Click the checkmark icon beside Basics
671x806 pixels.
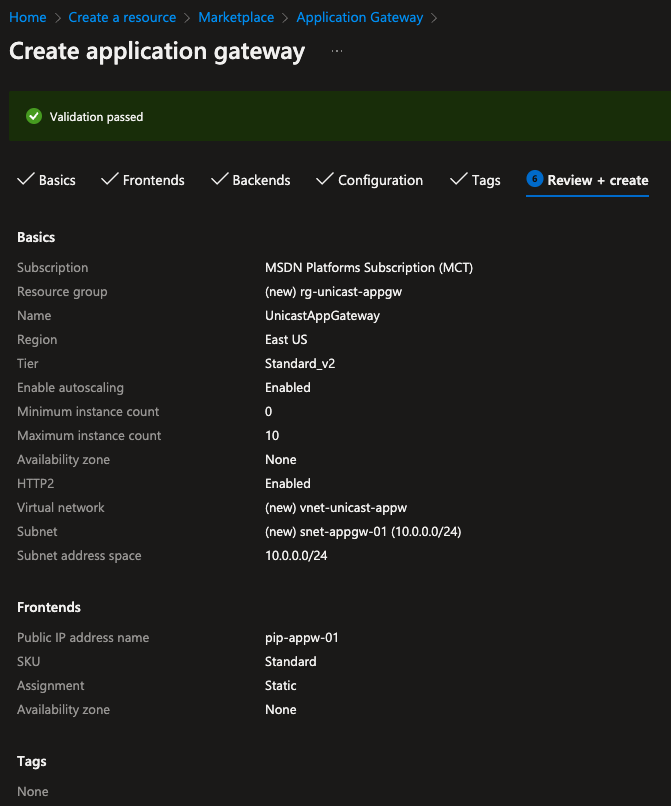(x=26, y=180)
